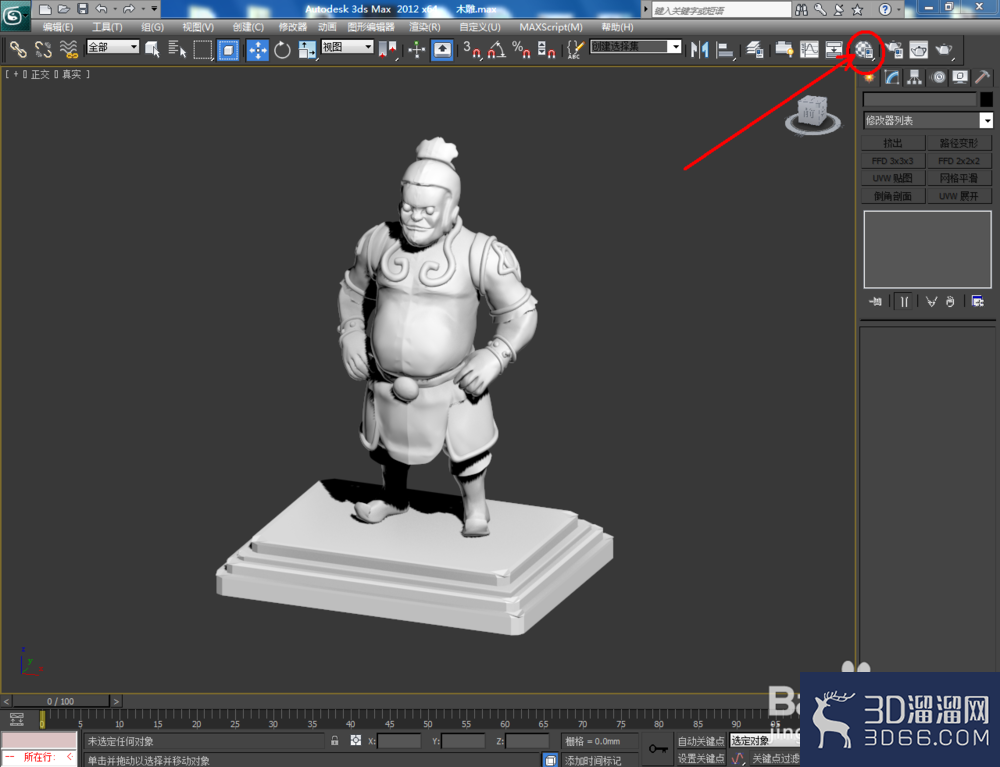
Task: Click the Unlink Selection broken-chain tool
Action: coord(43,49)
